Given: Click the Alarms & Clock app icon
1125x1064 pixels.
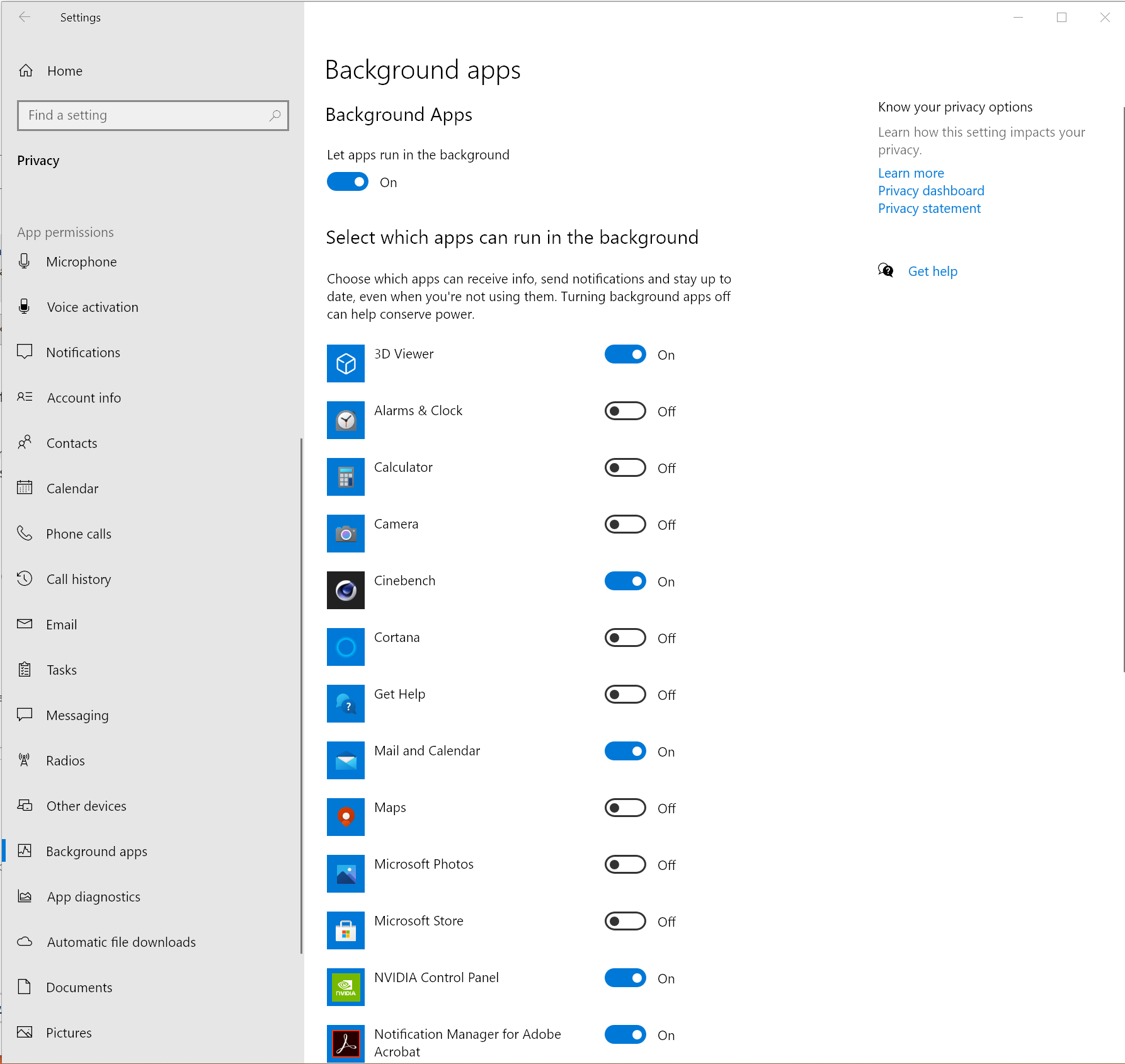Looking at the screenshot, I should [x=346, y=420].
